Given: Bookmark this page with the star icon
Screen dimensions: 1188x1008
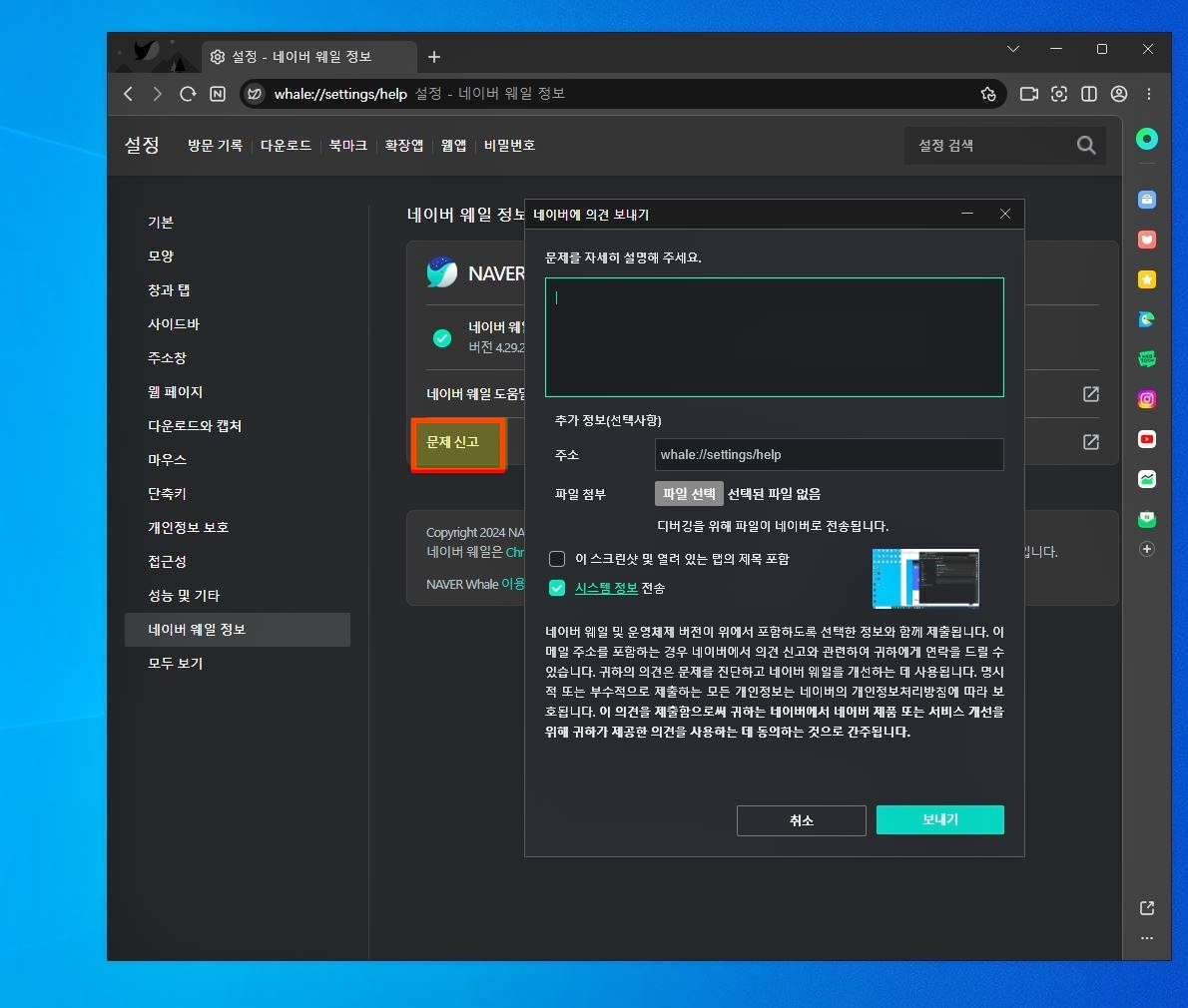Looking at the screenshot, I should click(x=988, y=94).
